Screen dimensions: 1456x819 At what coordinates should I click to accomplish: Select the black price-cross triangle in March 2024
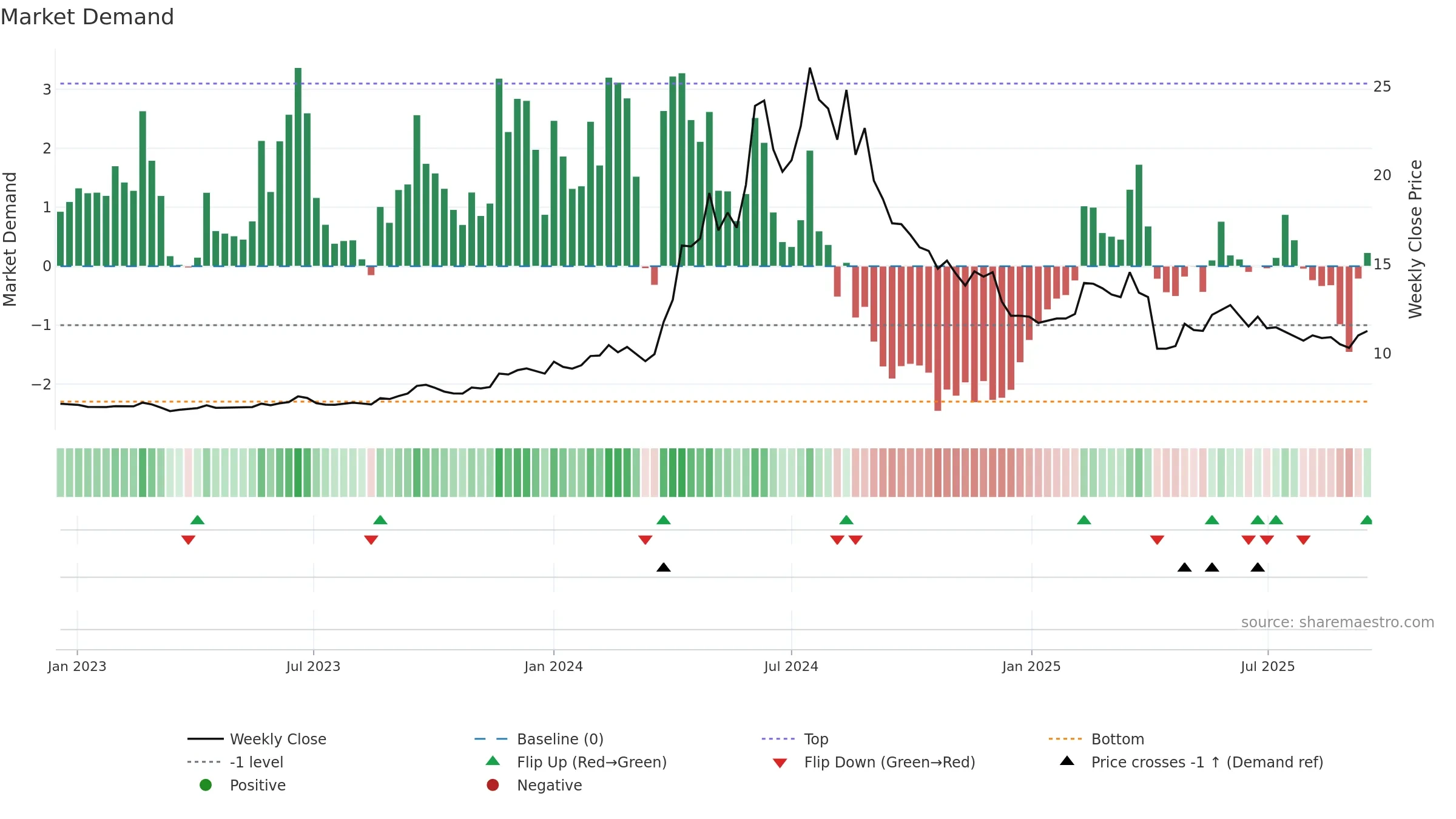pos(664,567)
